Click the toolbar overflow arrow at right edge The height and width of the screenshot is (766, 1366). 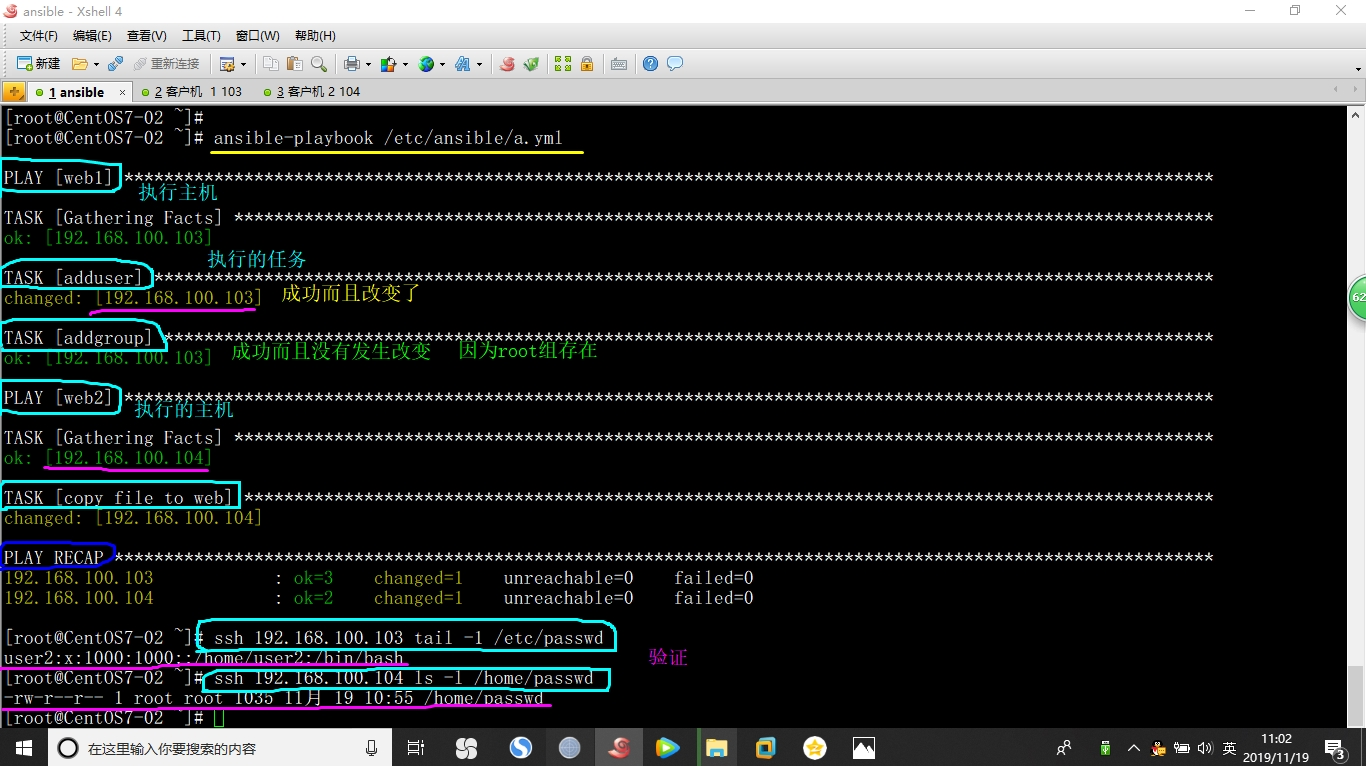[x=1359, y=68]
